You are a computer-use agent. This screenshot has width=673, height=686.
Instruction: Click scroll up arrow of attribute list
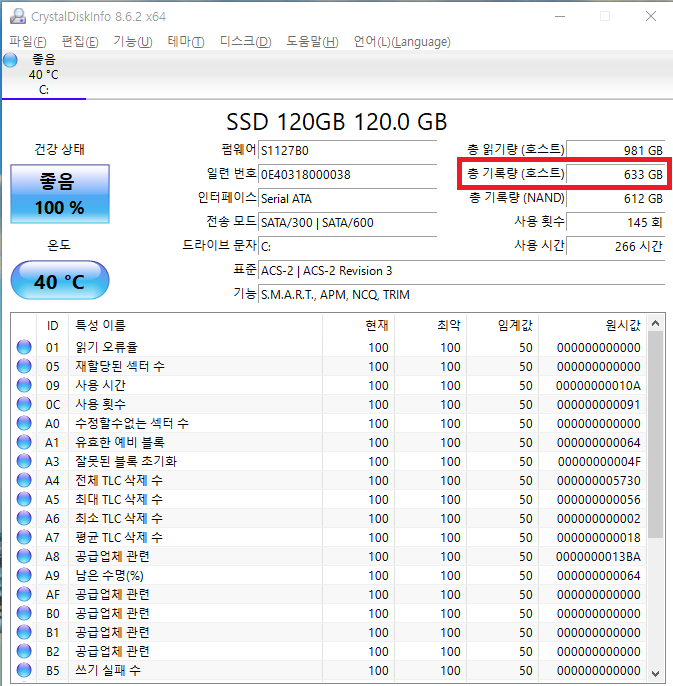coord(655,323)
